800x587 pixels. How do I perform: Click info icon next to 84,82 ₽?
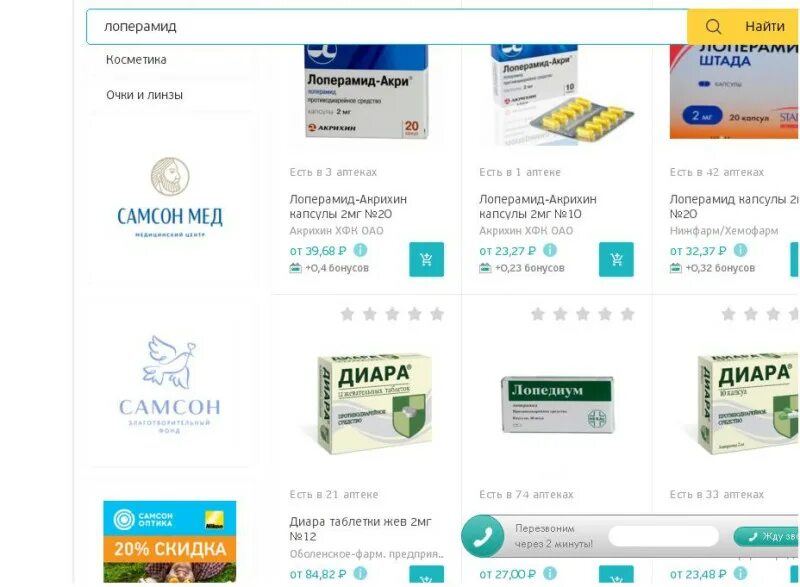[360, 573]
